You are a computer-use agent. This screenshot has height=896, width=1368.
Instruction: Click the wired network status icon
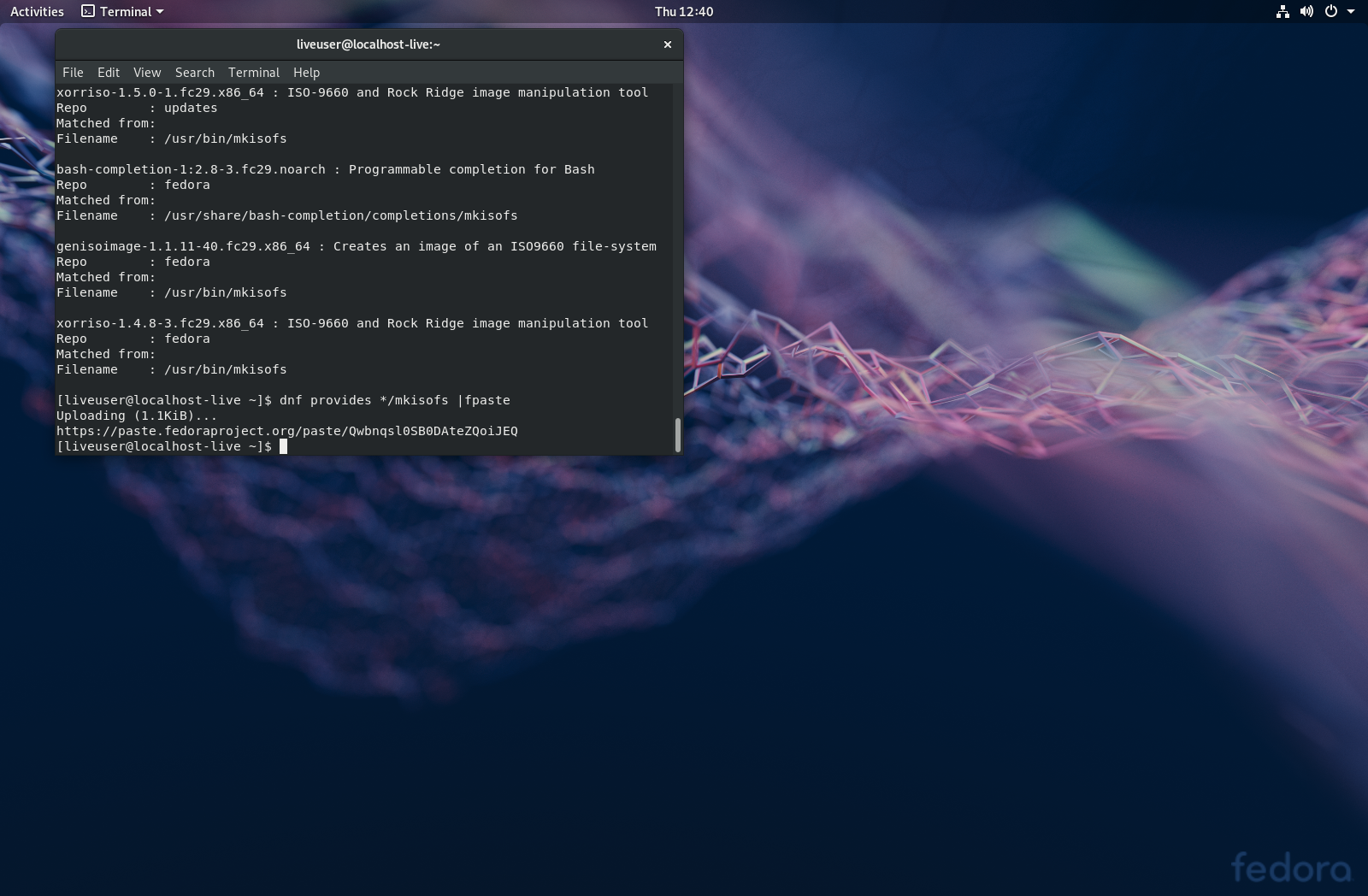[x=1282, y=11]
